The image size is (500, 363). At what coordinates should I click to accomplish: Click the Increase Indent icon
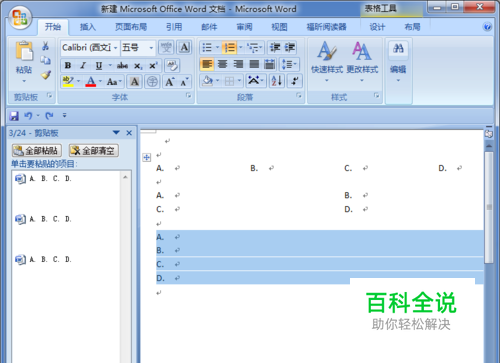click(290, 47)
